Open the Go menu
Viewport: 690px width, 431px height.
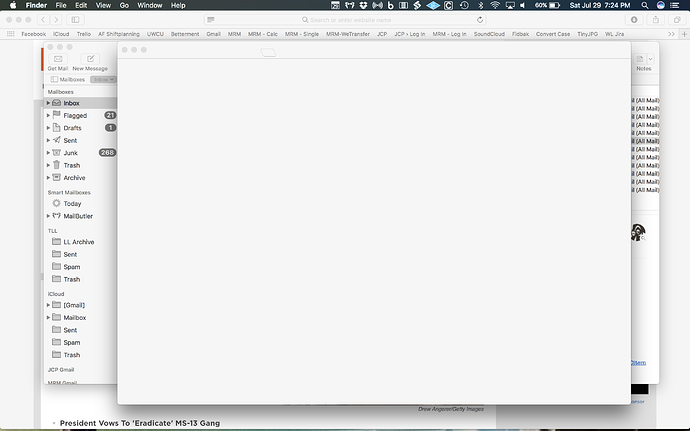pyautogui.click(x=125, y=5)
